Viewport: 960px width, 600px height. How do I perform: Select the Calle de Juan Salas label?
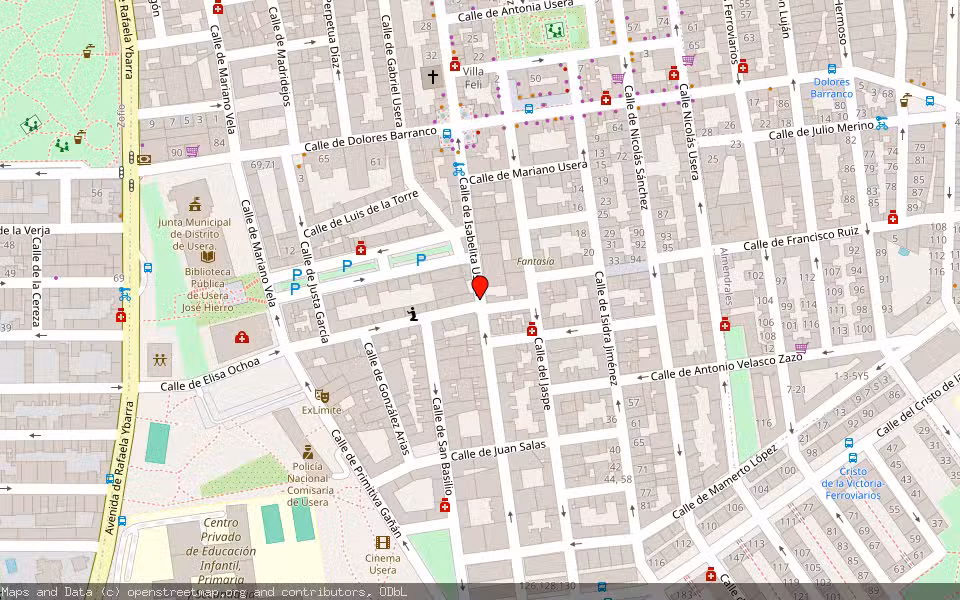point(498,451)
